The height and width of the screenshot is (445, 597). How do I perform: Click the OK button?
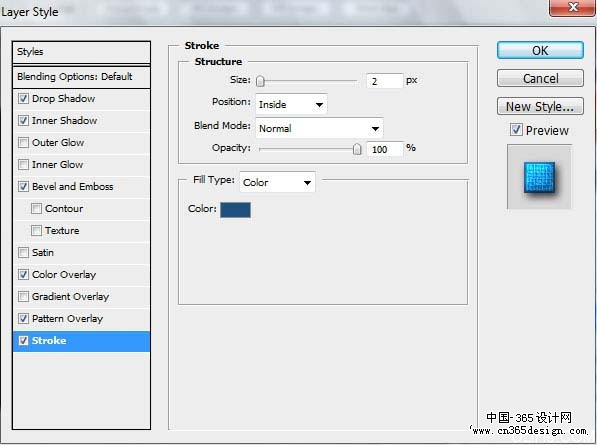540,50
